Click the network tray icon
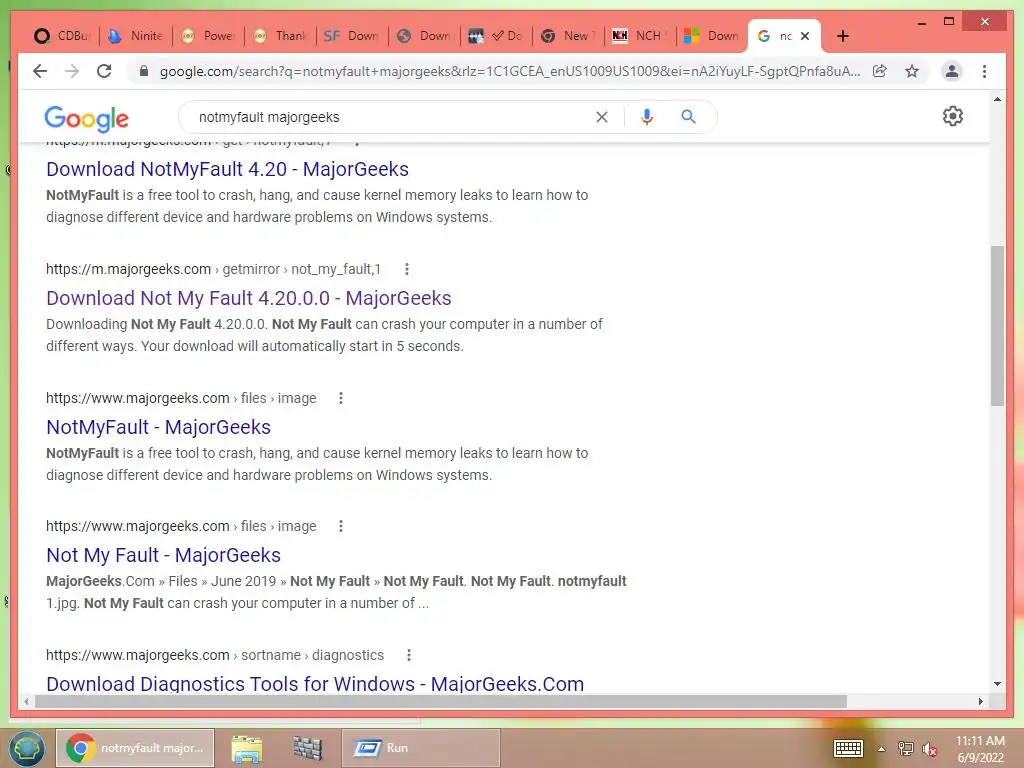This screenshot has width=1024, height=768. 906,749
